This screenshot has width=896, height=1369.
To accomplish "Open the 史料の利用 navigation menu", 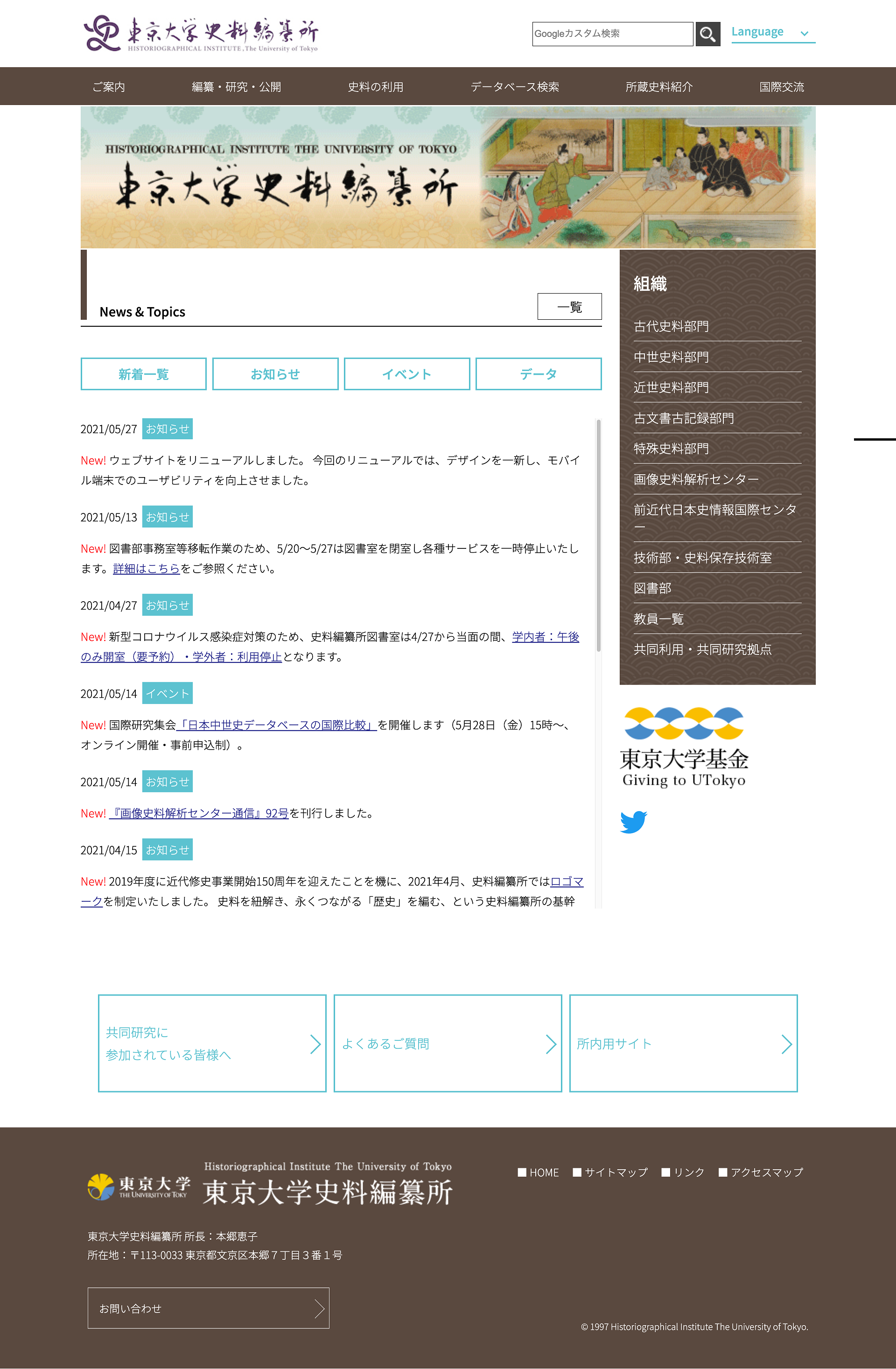I will (376, 87).
